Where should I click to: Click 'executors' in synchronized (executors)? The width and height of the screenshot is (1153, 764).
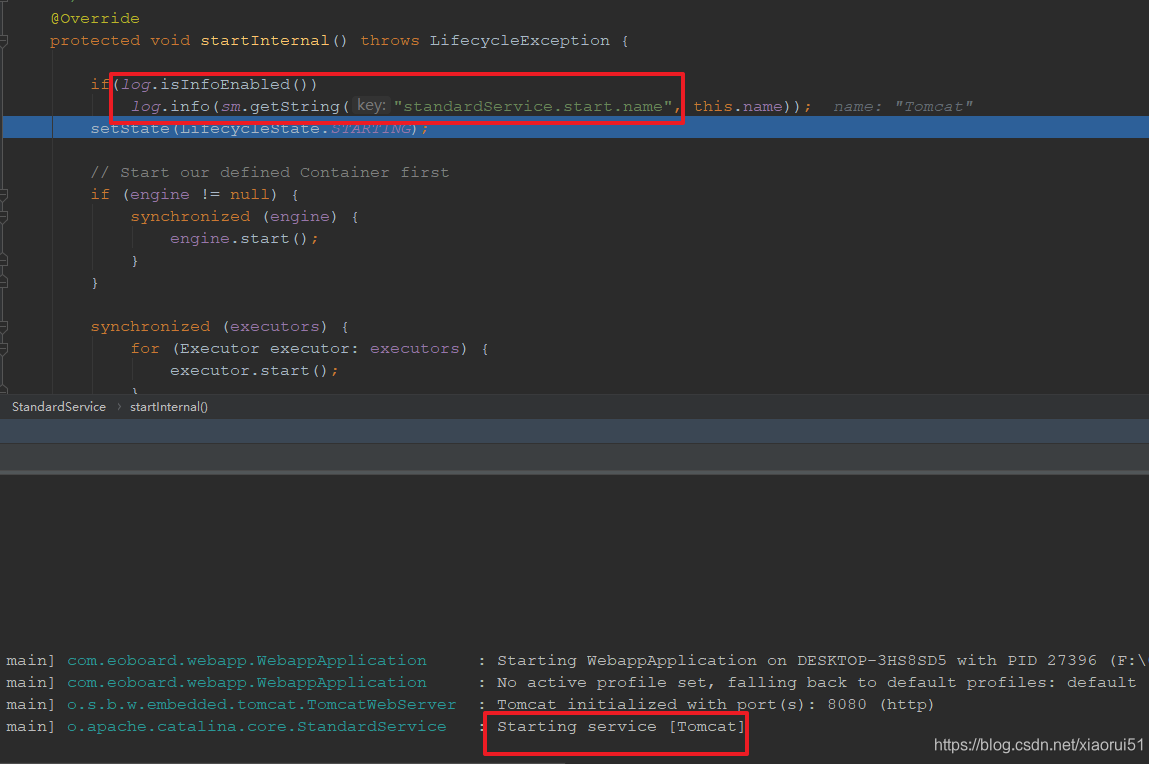pyautogui.click(x=275, y=326)
